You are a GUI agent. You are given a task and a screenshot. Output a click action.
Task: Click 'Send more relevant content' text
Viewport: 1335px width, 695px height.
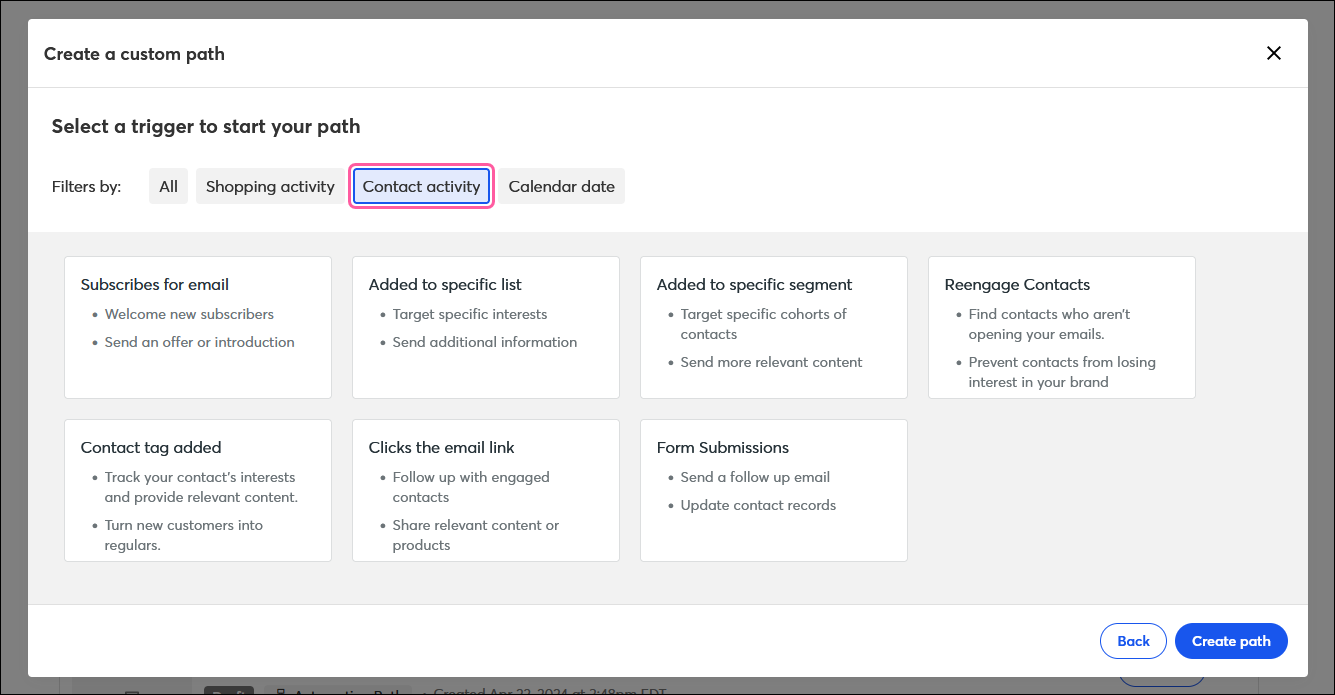(772, 362)
